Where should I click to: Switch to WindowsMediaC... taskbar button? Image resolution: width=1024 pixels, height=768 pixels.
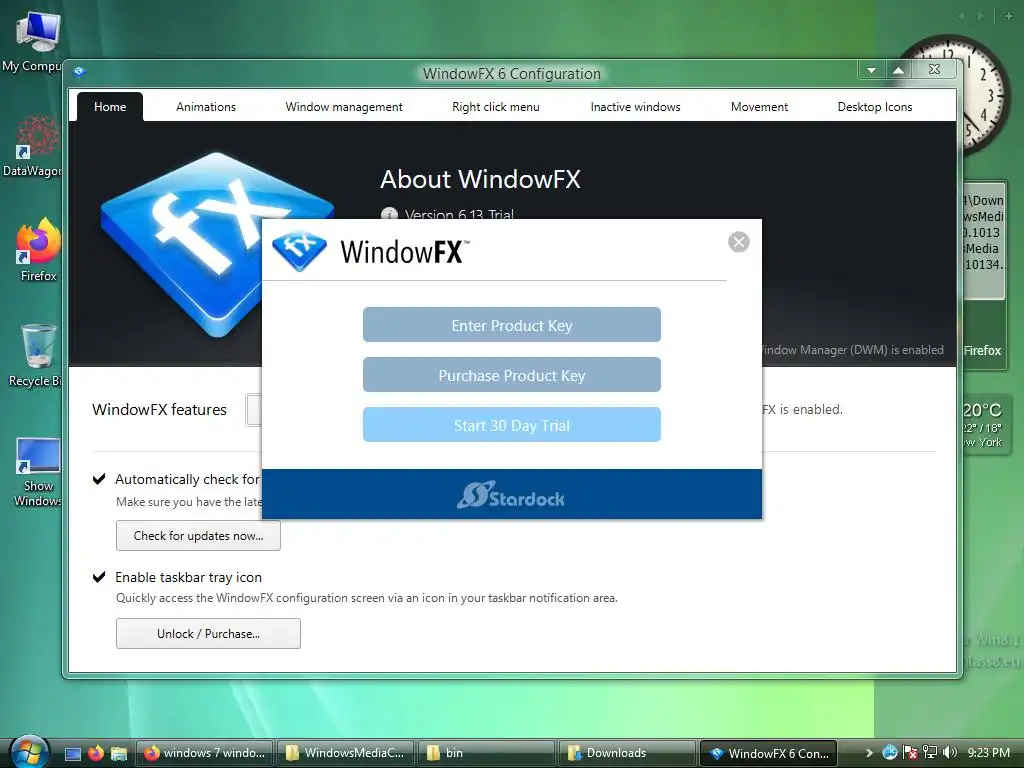pyautogui.click(x=346, y=753)
